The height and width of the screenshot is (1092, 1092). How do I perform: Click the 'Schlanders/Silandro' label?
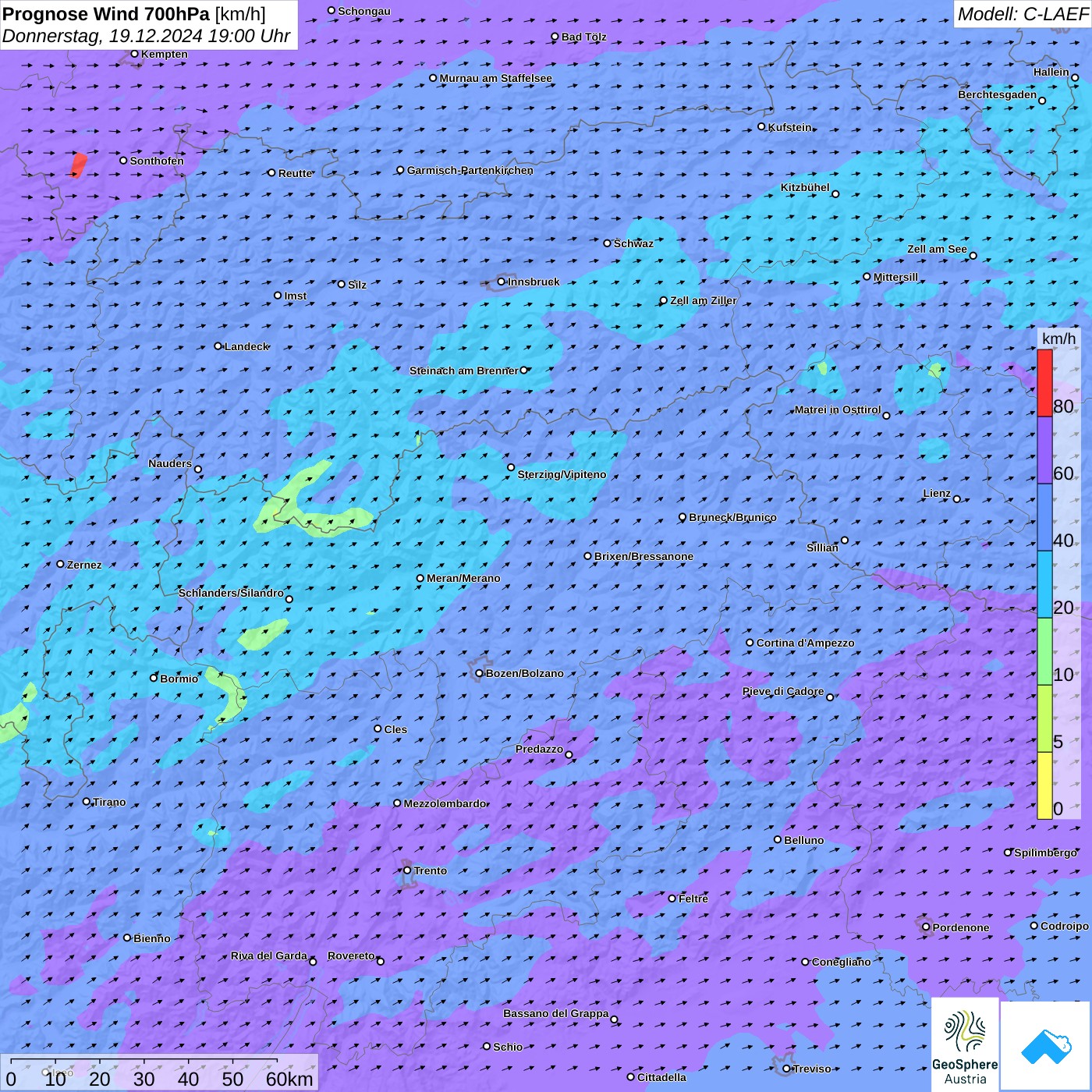tap(231, 593)
